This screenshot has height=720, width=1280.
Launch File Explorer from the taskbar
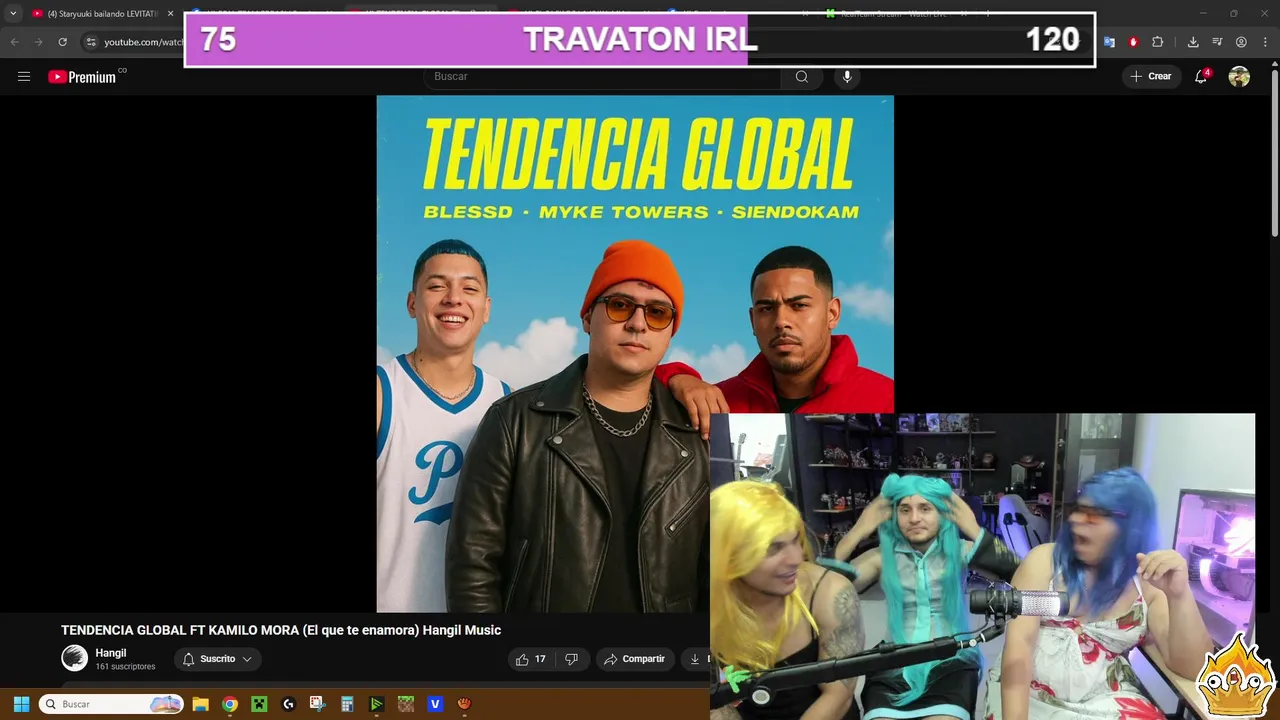pos(200,704)
